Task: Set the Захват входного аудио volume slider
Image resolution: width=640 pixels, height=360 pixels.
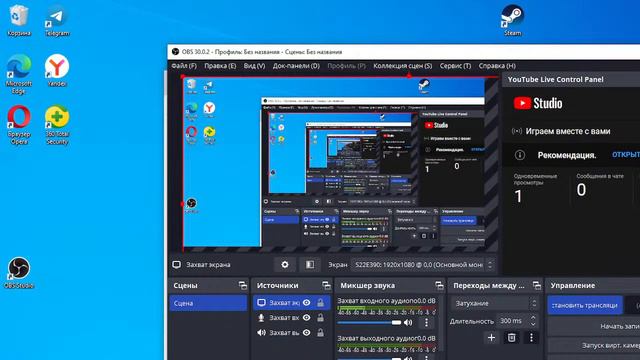Action: click(x=369, y=322)
